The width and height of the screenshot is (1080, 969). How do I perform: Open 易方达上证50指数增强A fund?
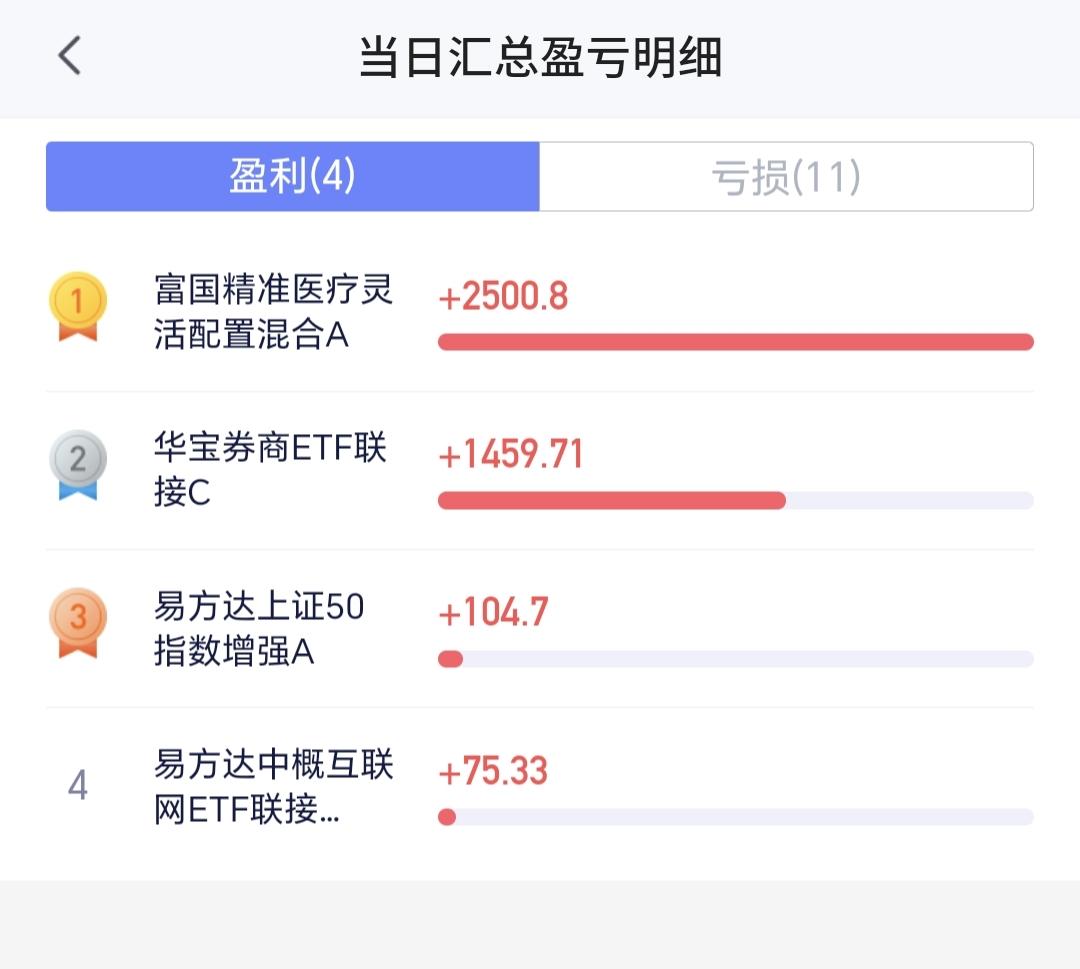(259, 627)
